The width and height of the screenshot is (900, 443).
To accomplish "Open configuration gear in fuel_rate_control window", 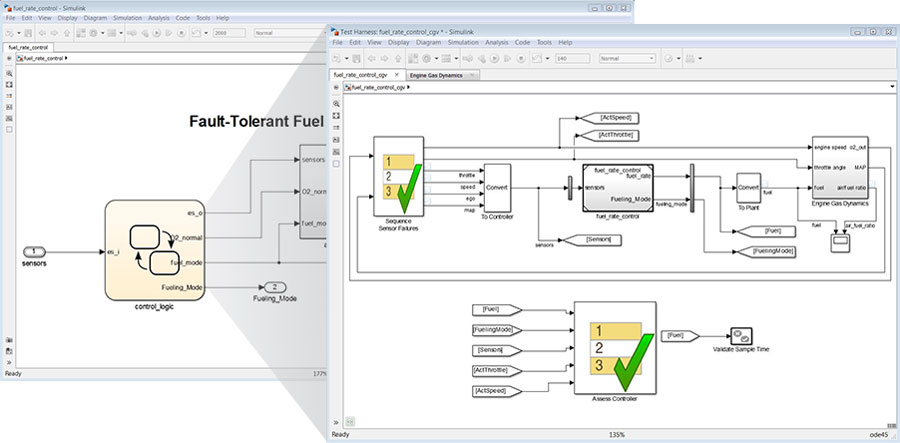I will pyautogui.click(x=93, y=33).
